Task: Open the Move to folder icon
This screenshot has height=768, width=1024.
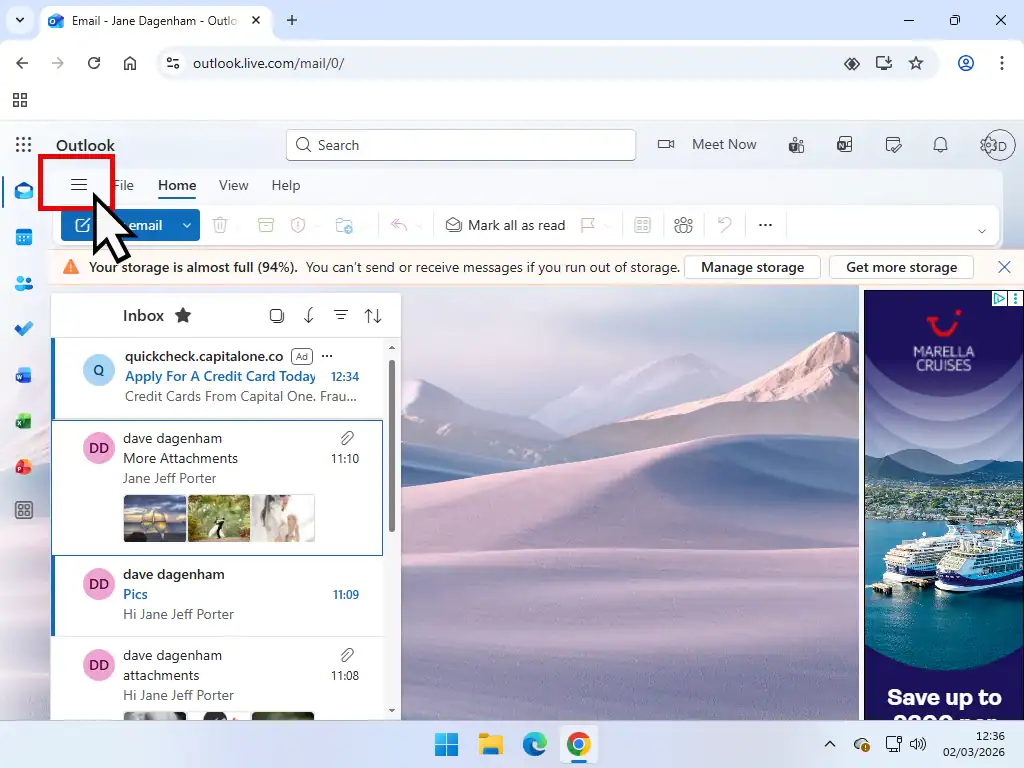Action: click(x=344, y=225)
